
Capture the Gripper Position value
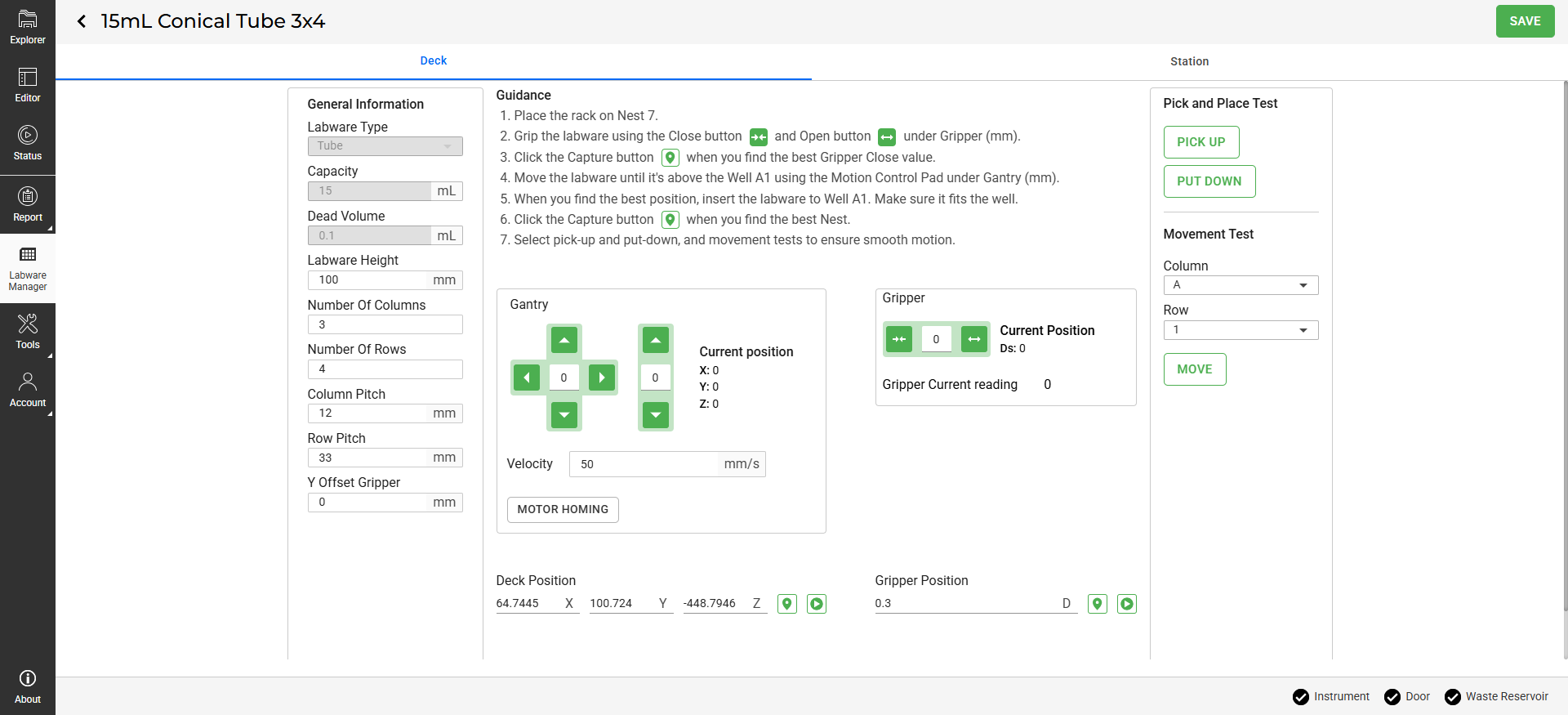(x=1098, y=604)
